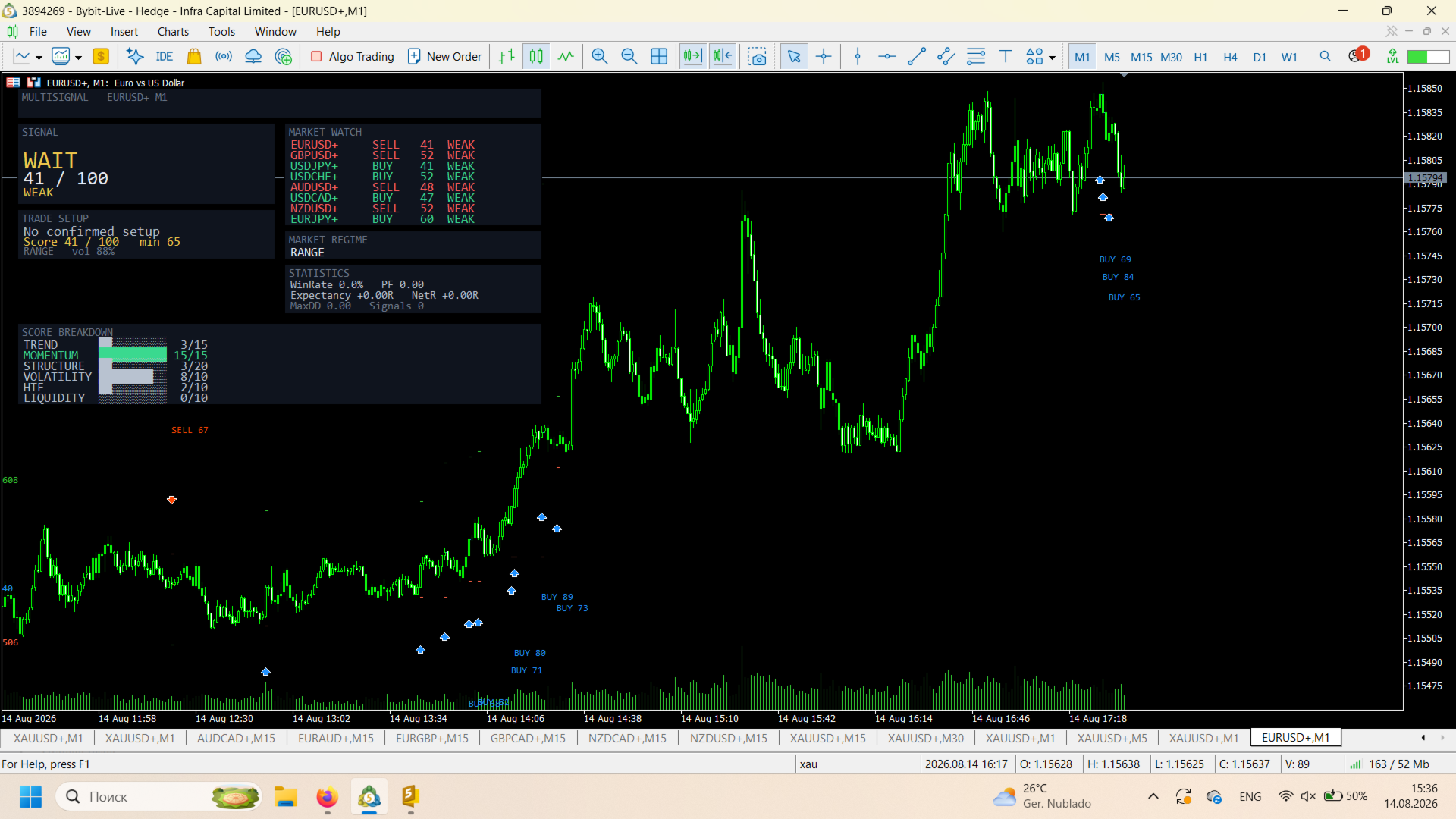The width and height of the screenshot is (1456, 819).
Task: Open the Insert menu
Action: coord(124,31)
